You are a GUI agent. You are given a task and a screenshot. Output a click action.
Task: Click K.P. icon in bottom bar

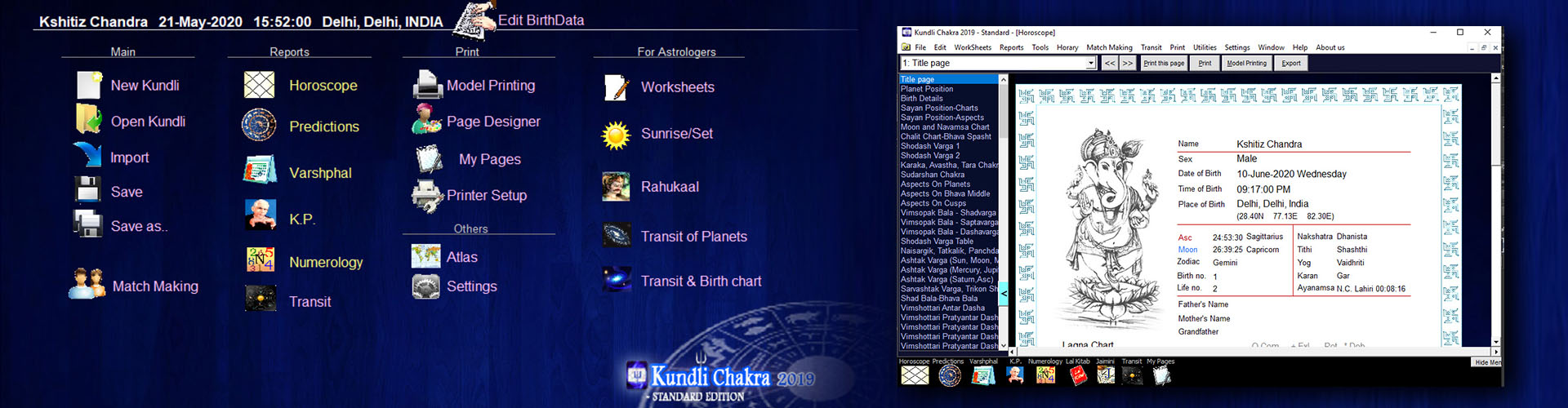(x=1015, y=375)
